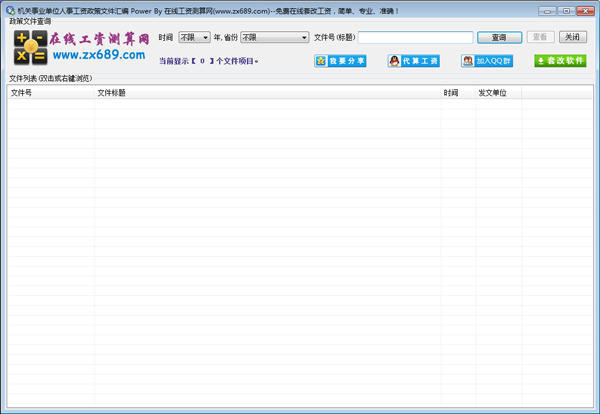Sort by the 时间 column header

coord(458,93)
